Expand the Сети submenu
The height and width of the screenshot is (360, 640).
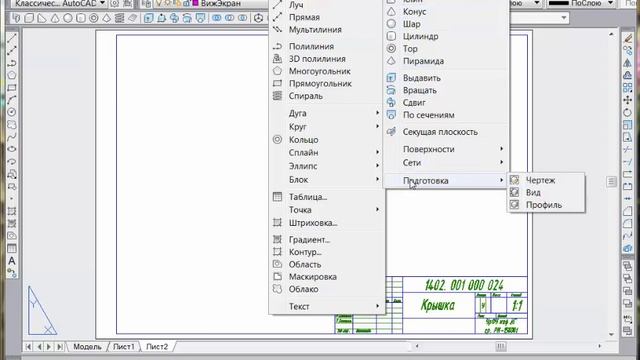click(x=446, y=162)
